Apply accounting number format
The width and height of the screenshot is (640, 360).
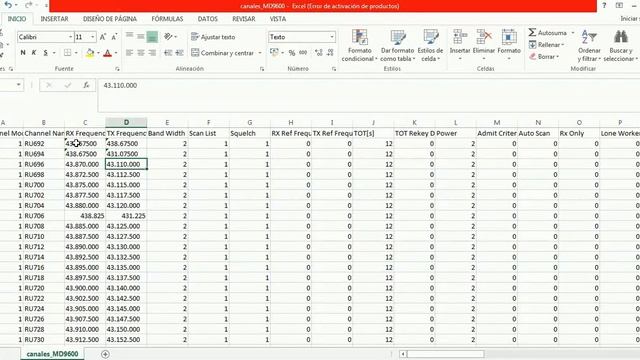pyautogui.click(x=274, y=53)
